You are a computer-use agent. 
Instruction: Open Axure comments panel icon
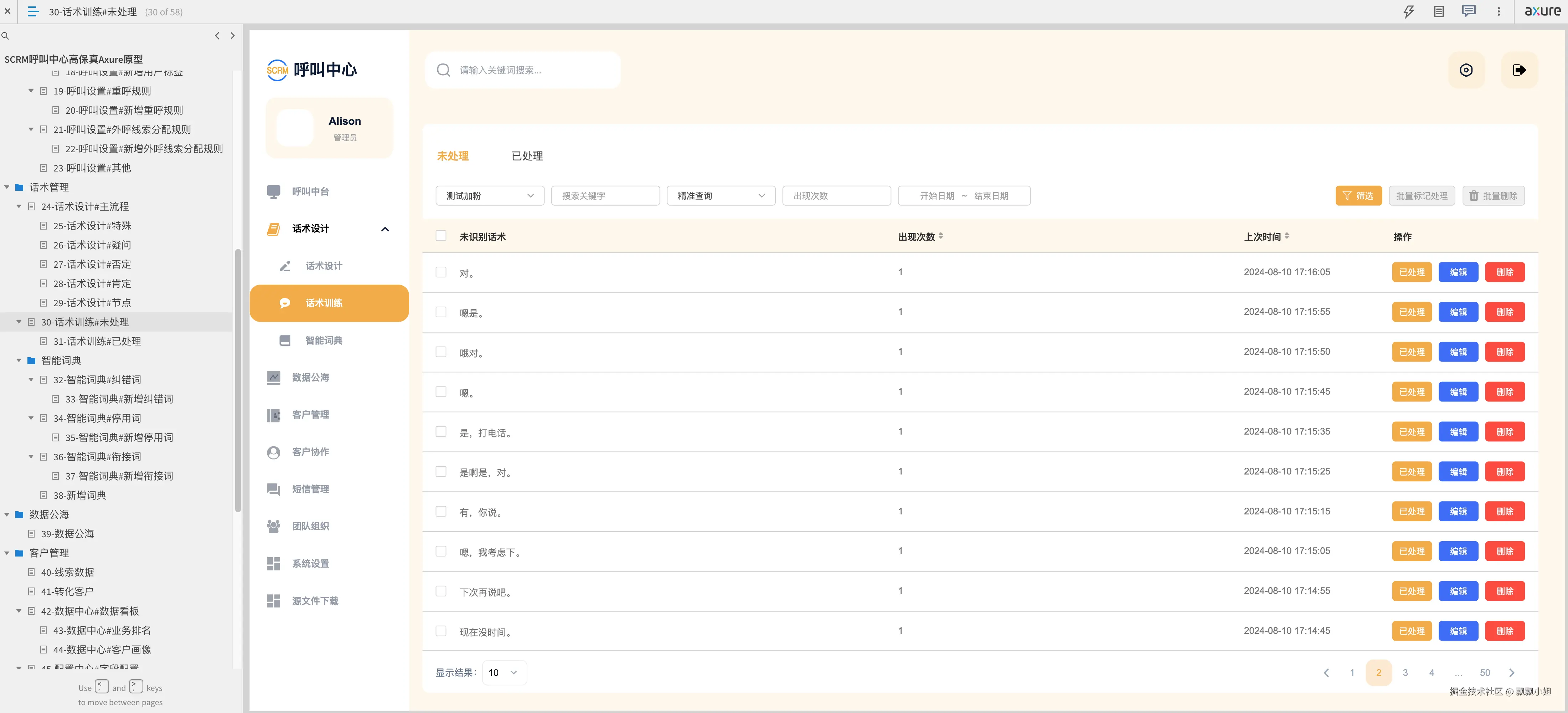click(1468, 11)
